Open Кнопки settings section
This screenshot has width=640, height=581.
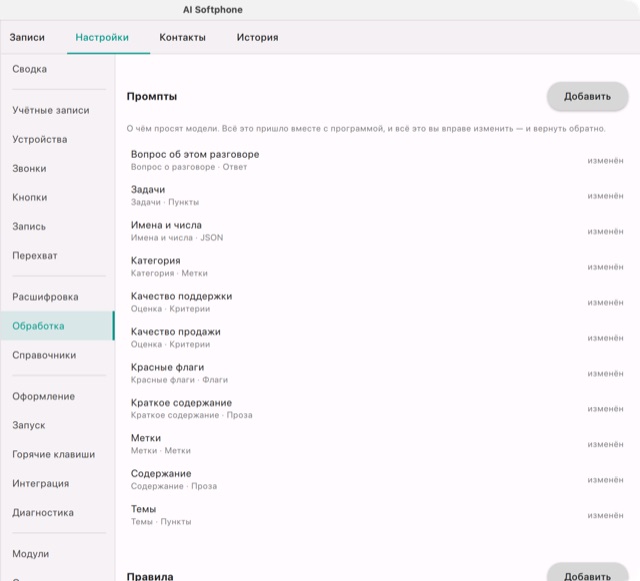58,197
